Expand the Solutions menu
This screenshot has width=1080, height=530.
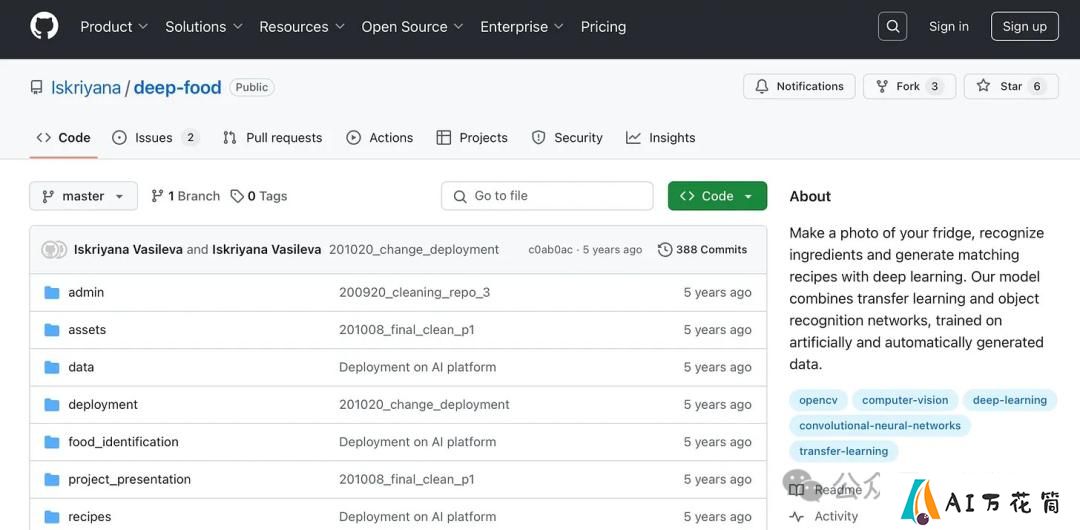coord(204,26)
